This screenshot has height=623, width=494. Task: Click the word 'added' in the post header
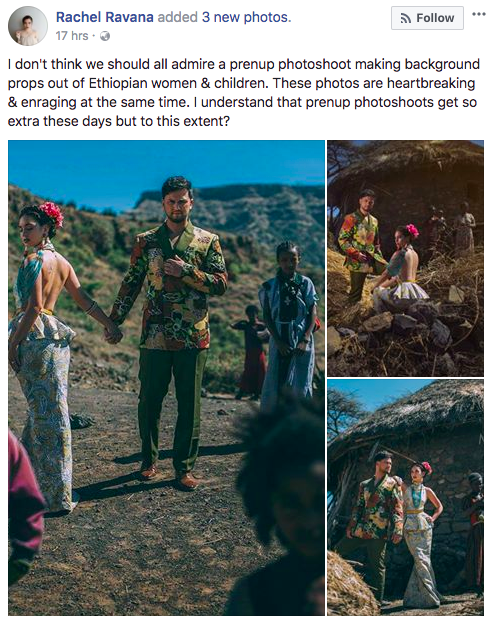tap(178, 17)
